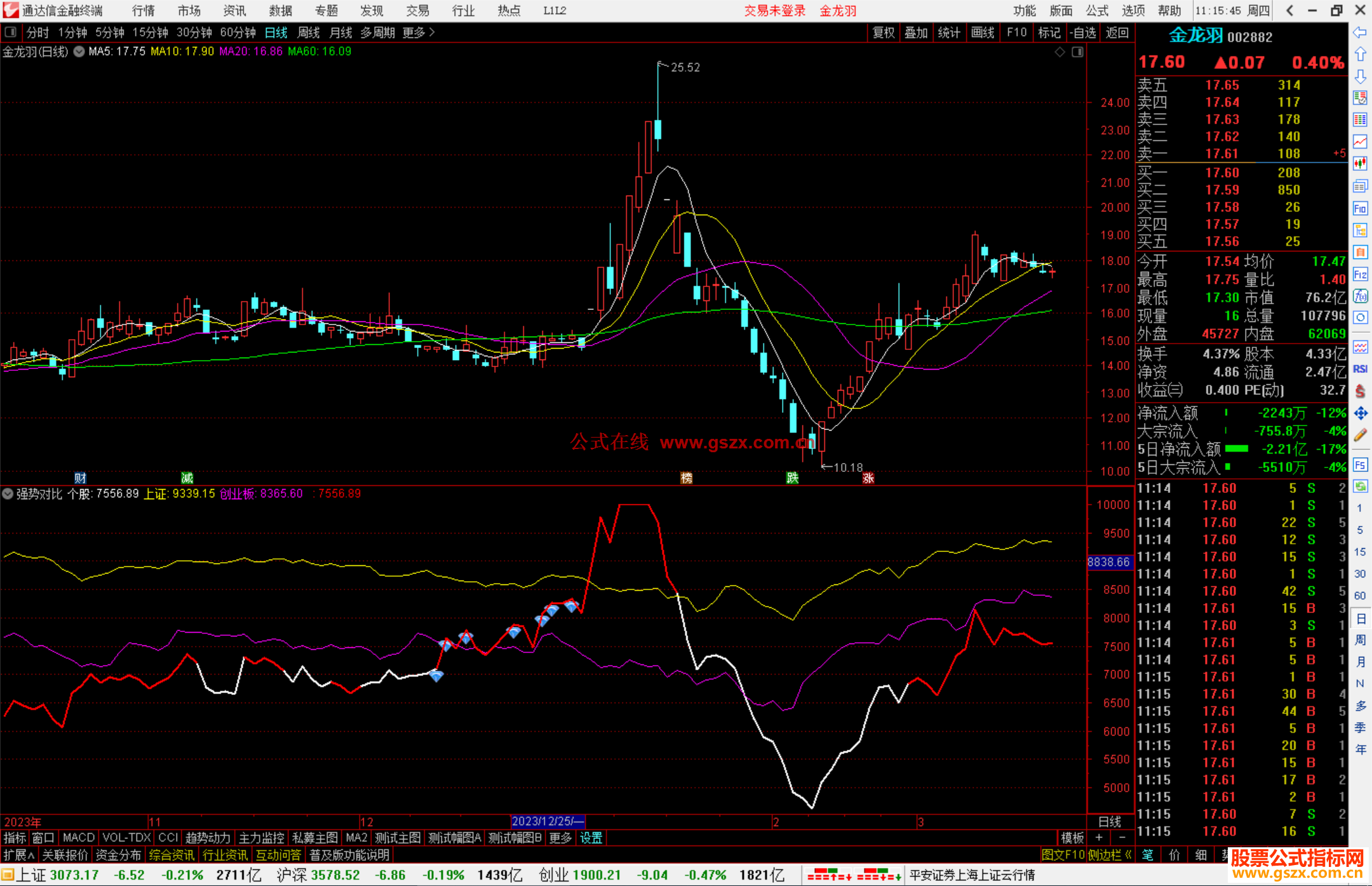Expand the 更多 period options

419,32
